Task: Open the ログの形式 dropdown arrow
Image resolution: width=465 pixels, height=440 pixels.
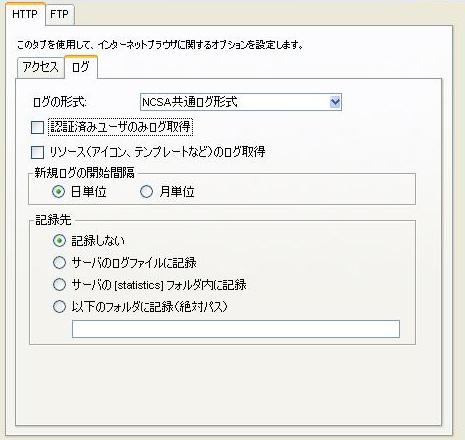Action: (335, 102)
